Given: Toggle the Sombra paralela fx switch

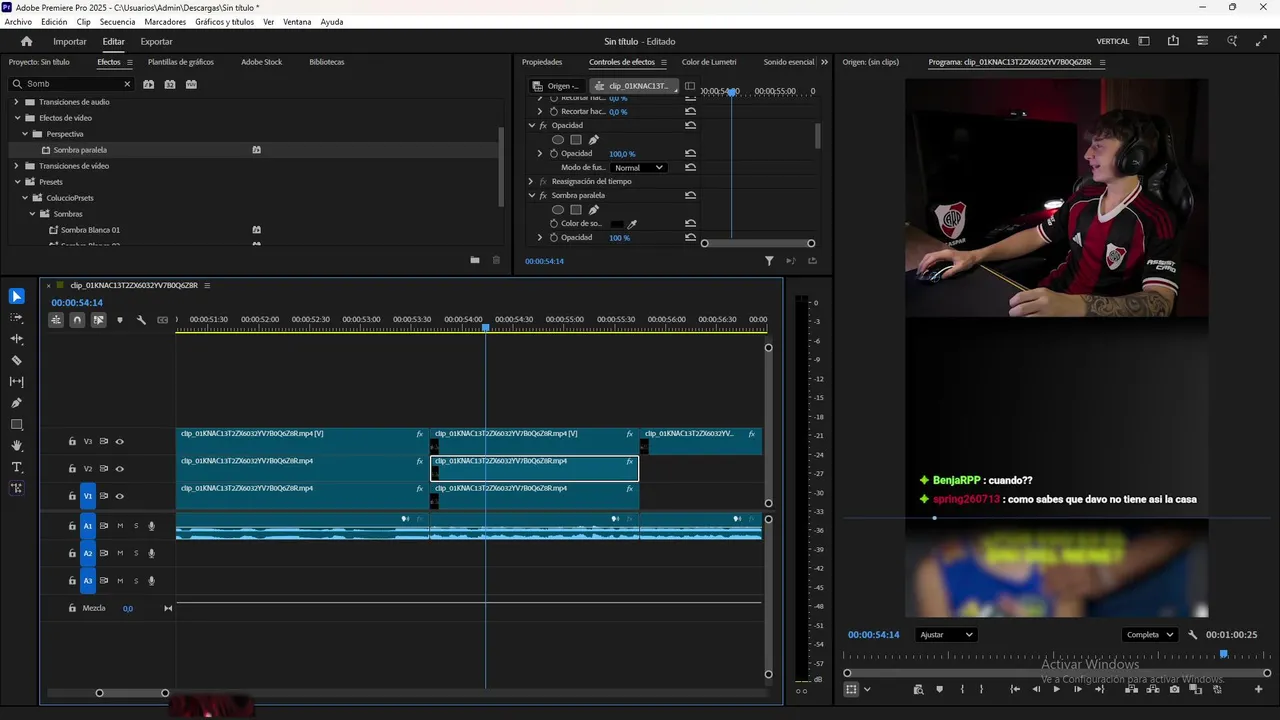Looking at the screenshot, I should pos(543,195).
